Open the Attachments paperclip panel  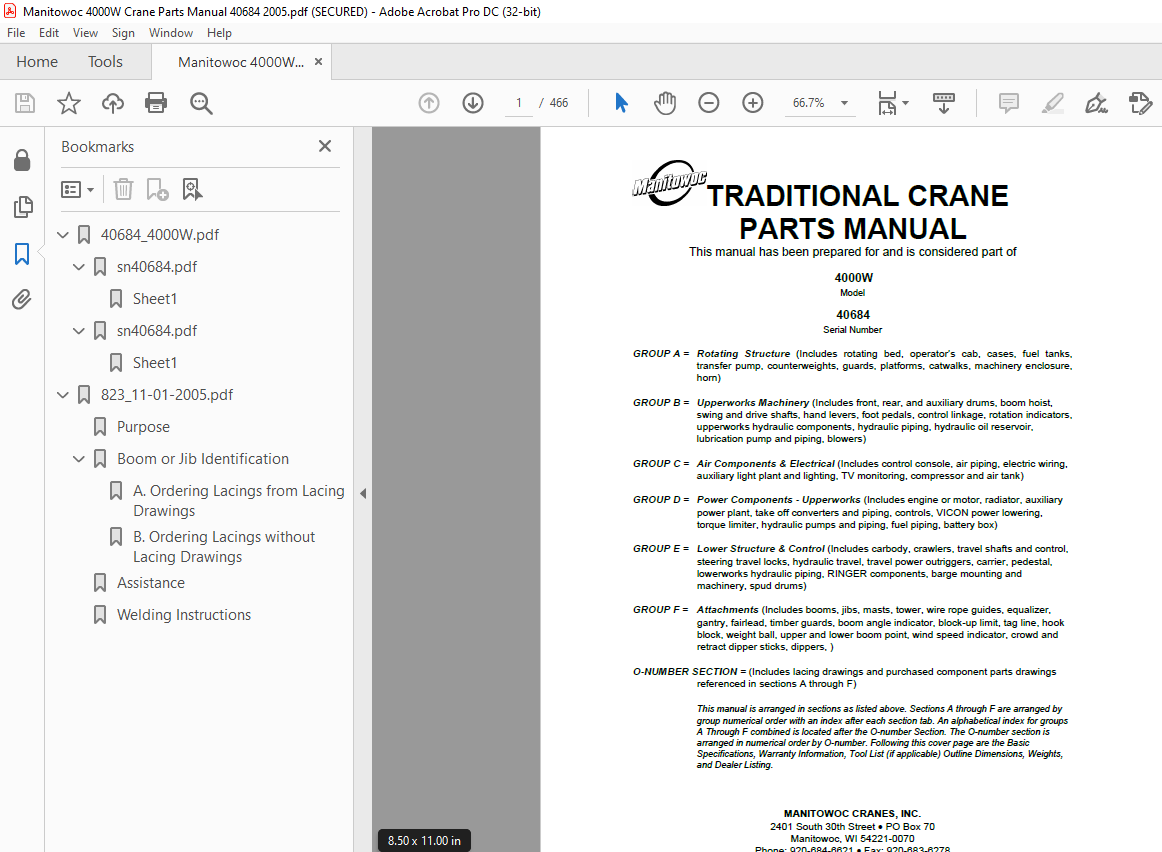[22, 299]
